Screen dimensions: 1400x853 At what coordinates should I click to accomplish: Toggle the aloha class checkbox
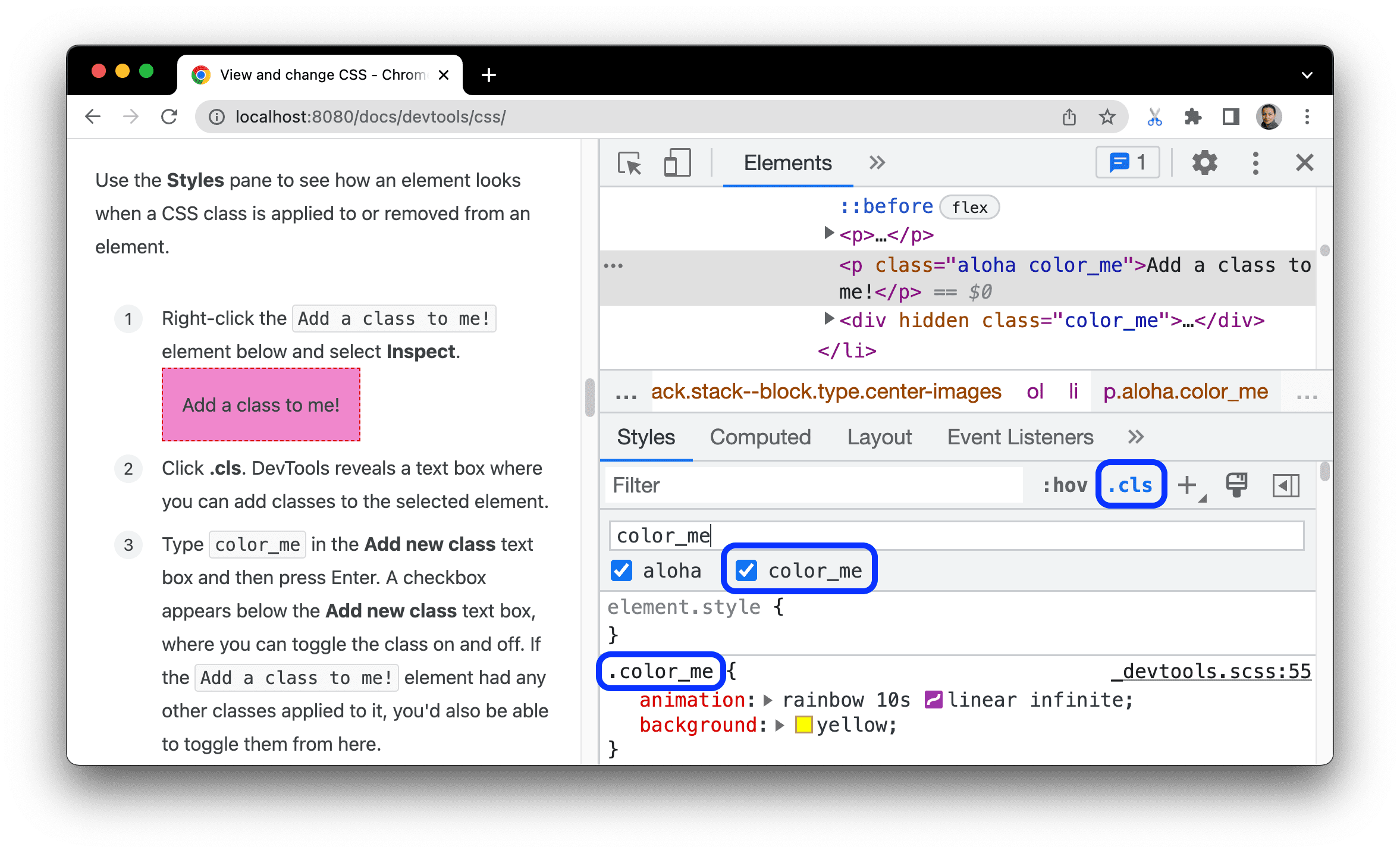[x=622, y=571]
